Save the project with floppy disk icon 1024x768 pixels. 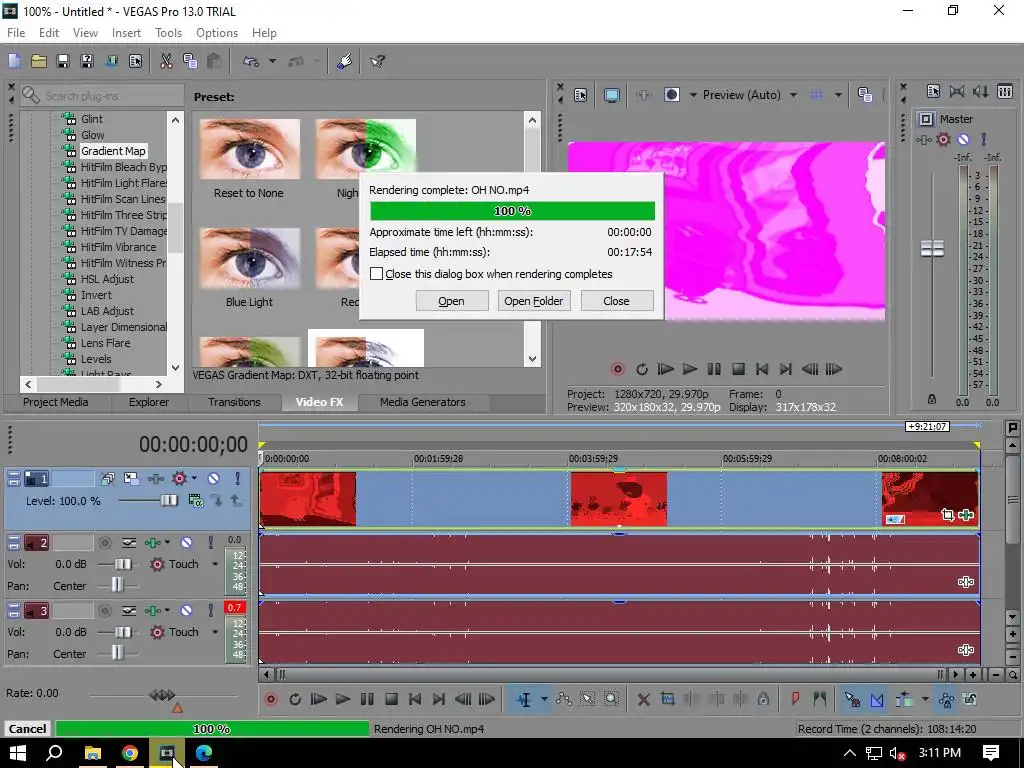(x=63, y=61)
